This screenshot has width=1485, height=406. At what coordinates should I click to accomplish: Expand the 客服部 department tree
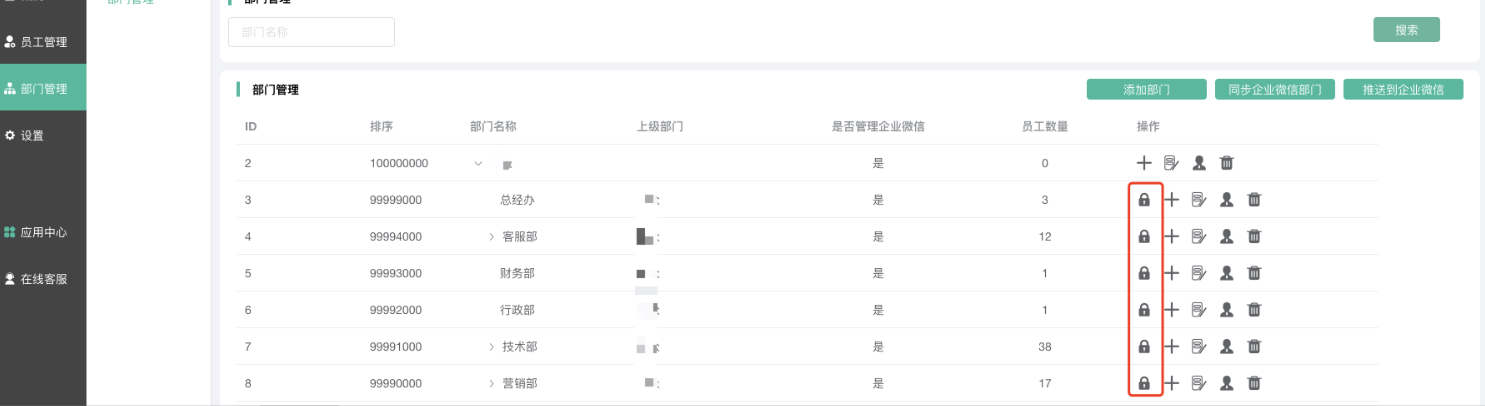pyautogui.click(x=491, y=237)
